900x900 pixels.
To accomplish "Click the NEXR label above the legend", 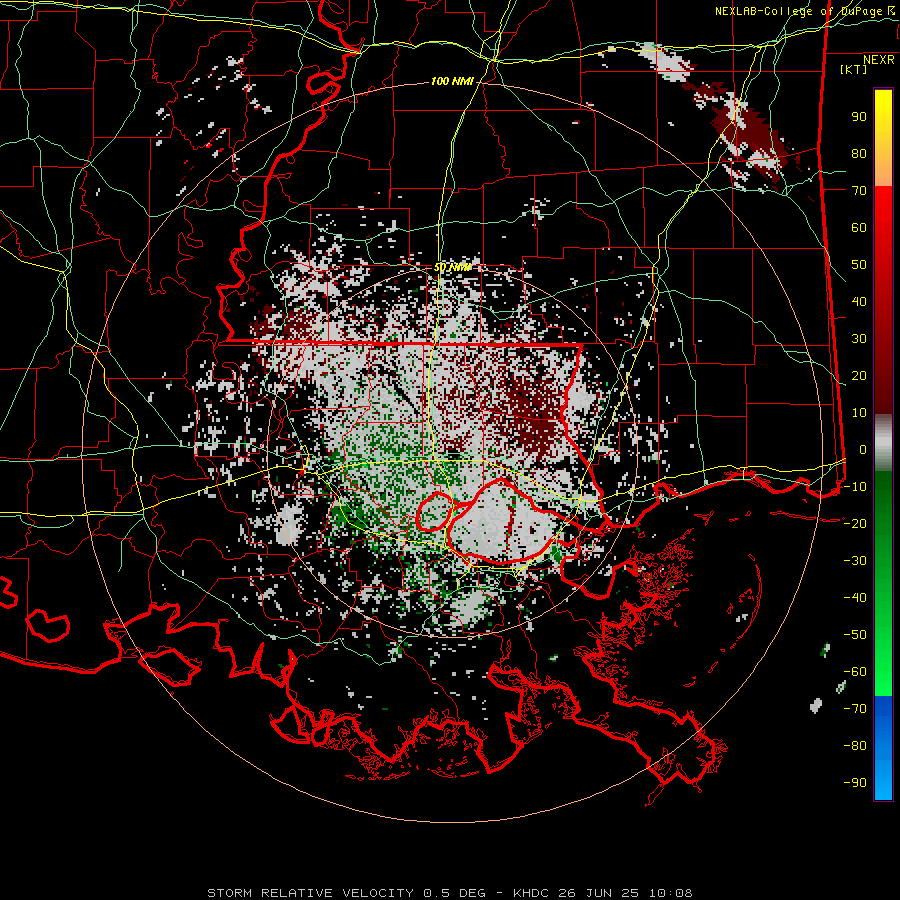I will coord(879,60).
